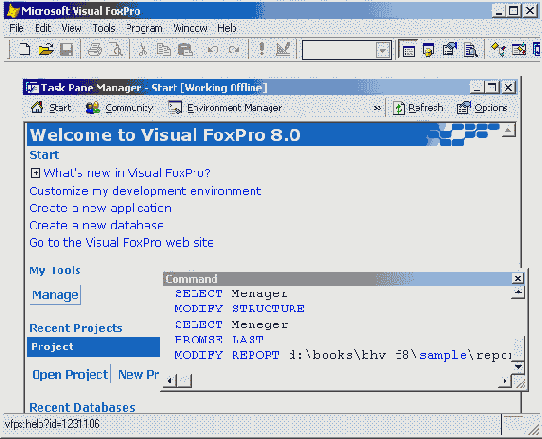Image resolution: width=542 pixels, height=439 pixels.
Task: Click the Print toolbar icon
Action: (x=94, y=49)
